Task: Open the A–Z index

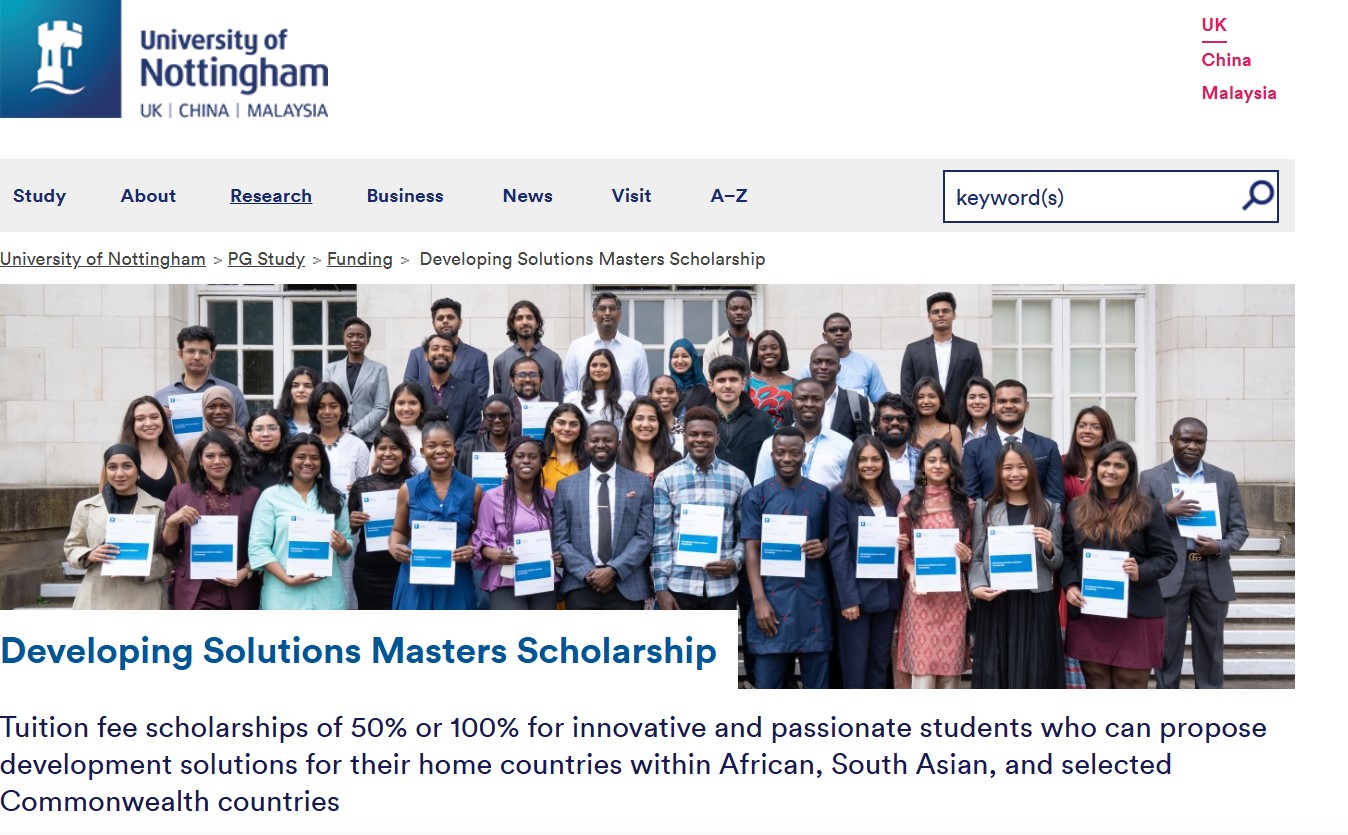Action: [x=727, y=196]
